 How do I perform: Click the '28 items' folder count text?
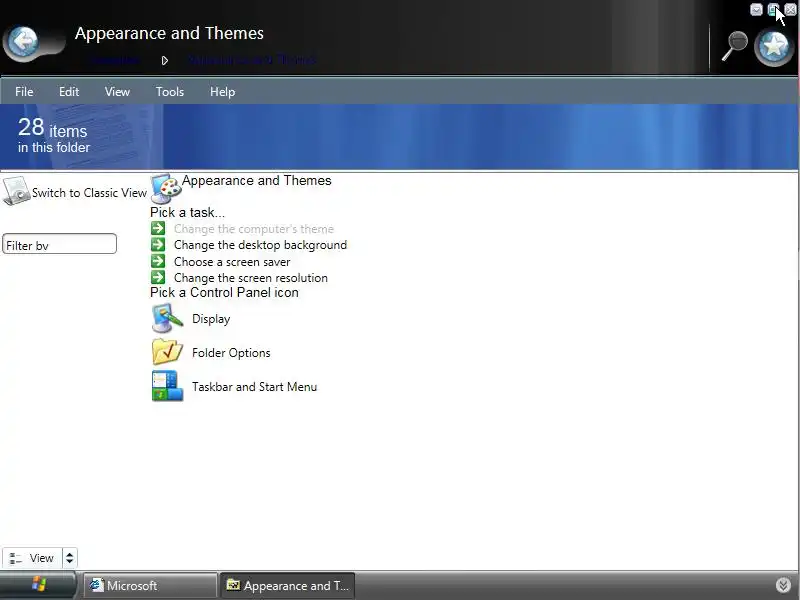coord(53,128)
